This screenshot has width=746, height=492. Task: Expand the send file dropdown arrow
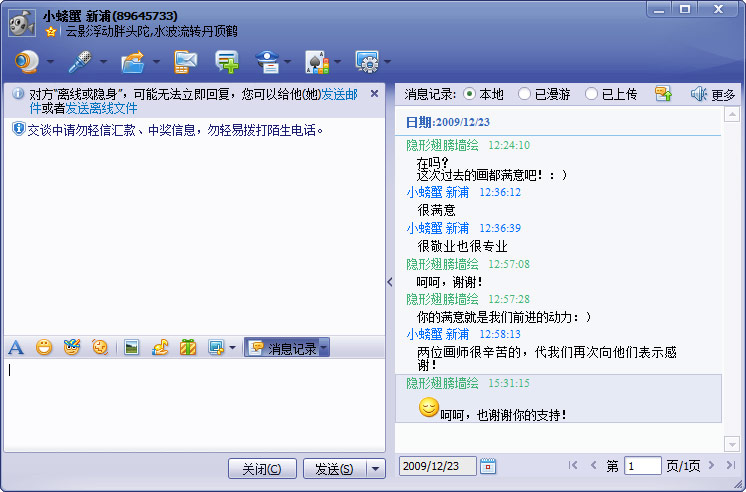point(156,62)
